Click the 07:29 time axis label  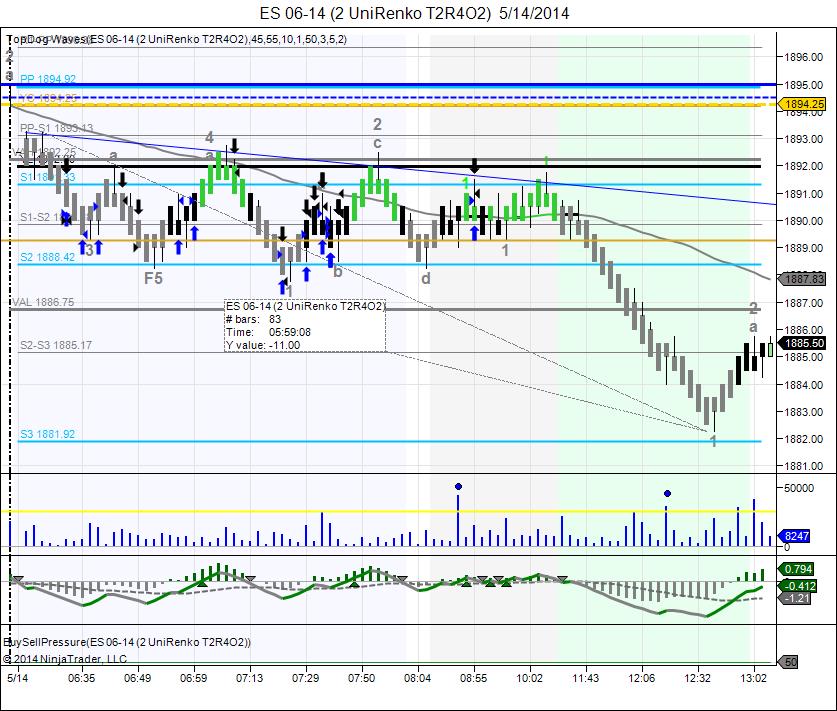306,678
